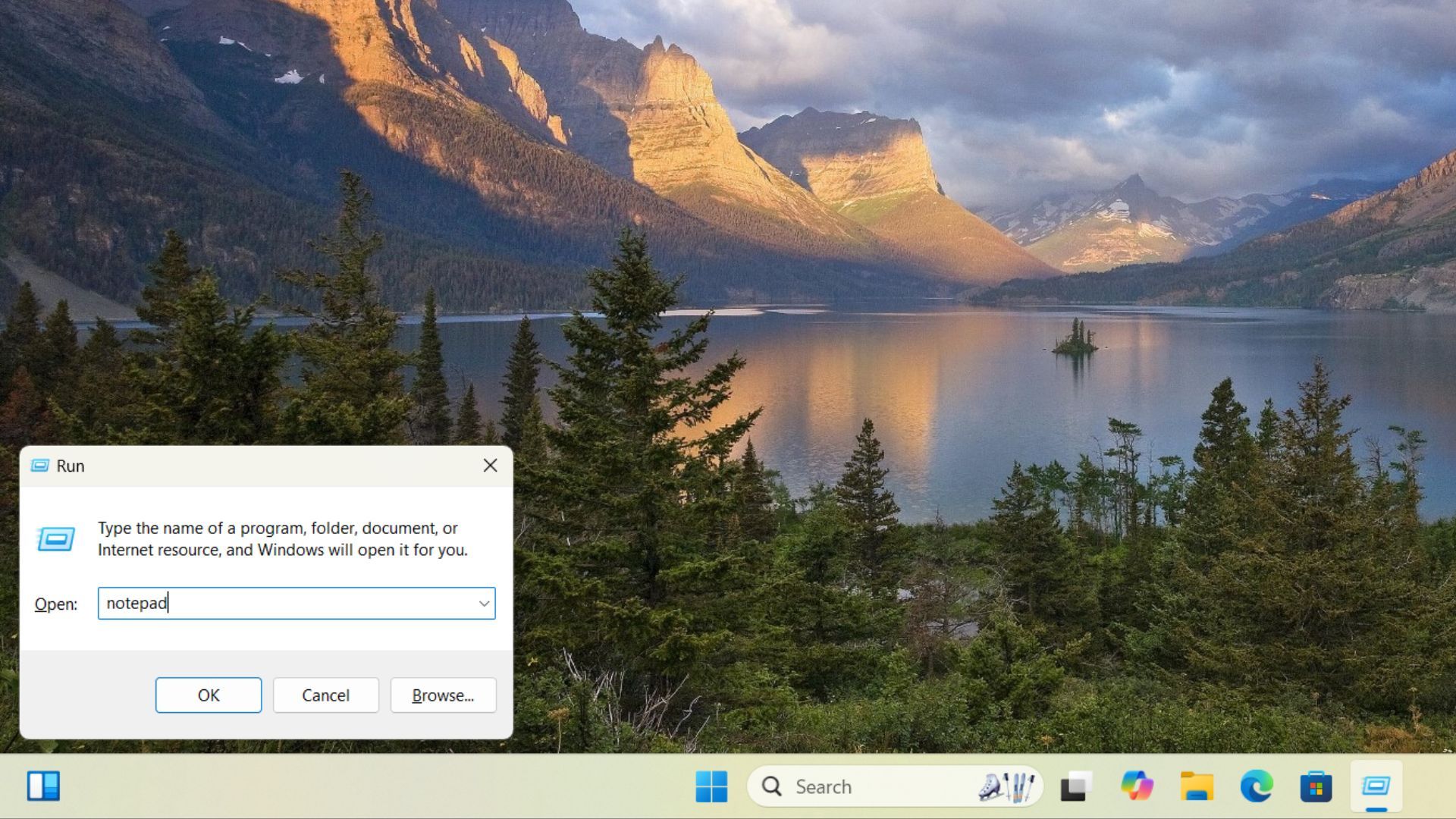Click the Browse button
Image resolution: width=1456 pixels, height=819 pixels.
pos(443,695)
